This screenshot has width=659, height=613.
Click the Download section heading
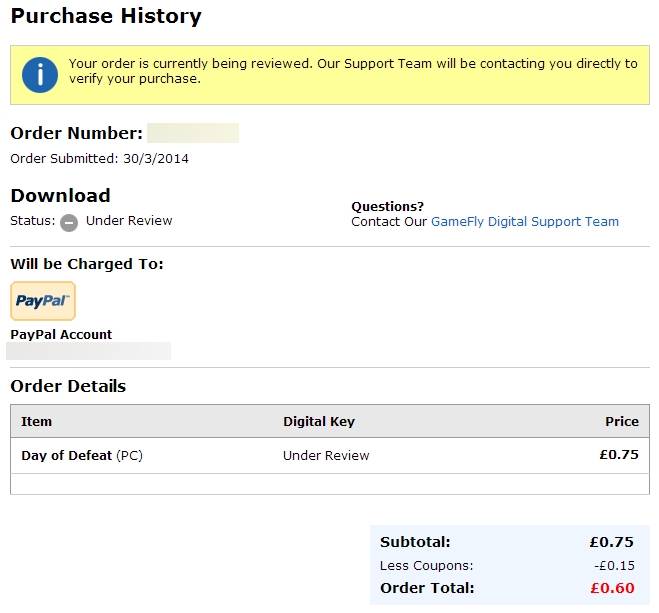(60, 196)
